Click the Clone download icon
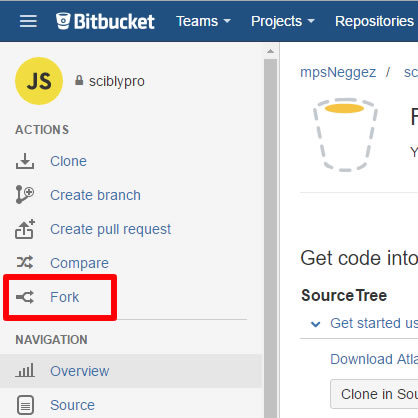 (x=25, y=161)
